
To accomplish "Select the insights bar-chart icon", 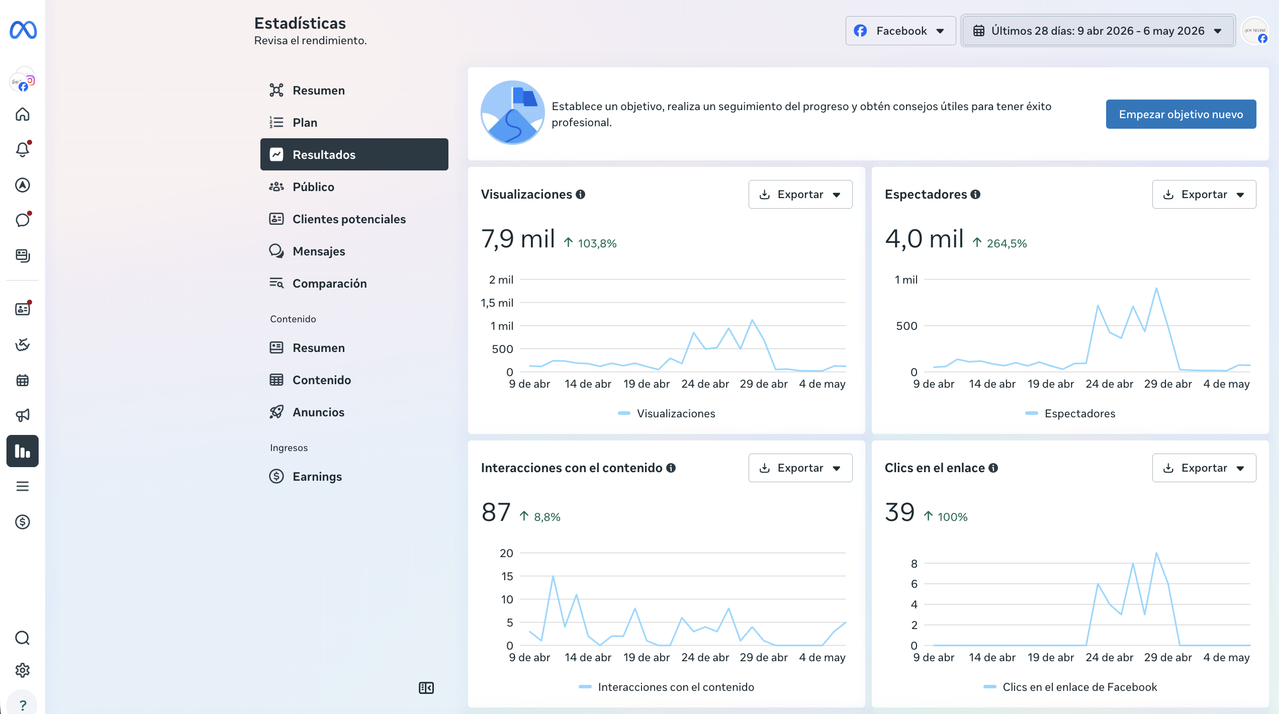I will [23, 451].
